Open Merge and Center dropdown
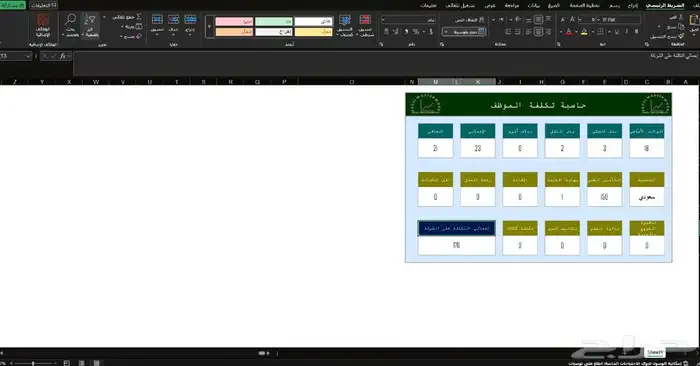This screenshot has width=700, height=366. [446, 32]
